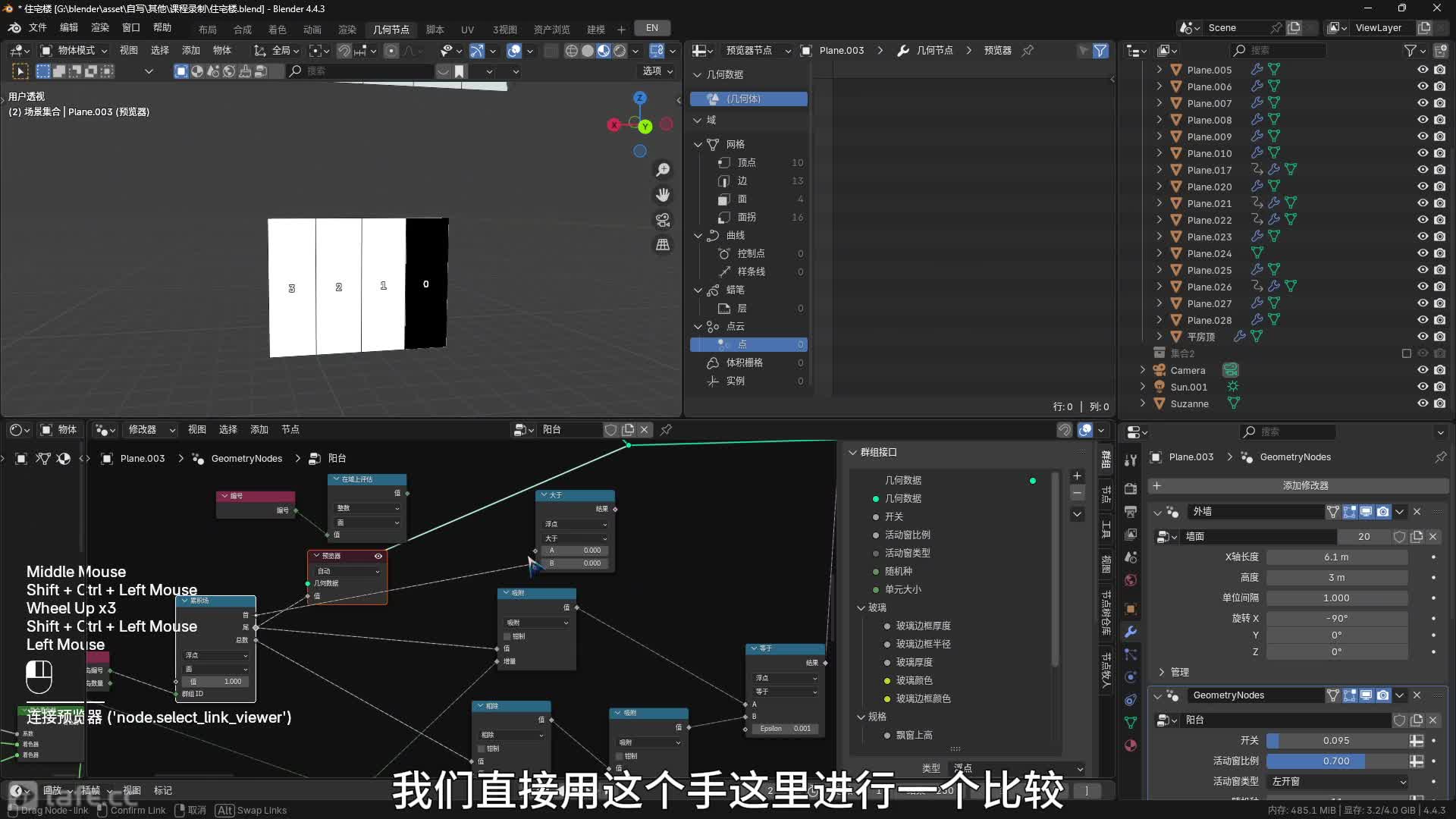Open 全局 transform orientation dropdown

(x=276, y=51)
